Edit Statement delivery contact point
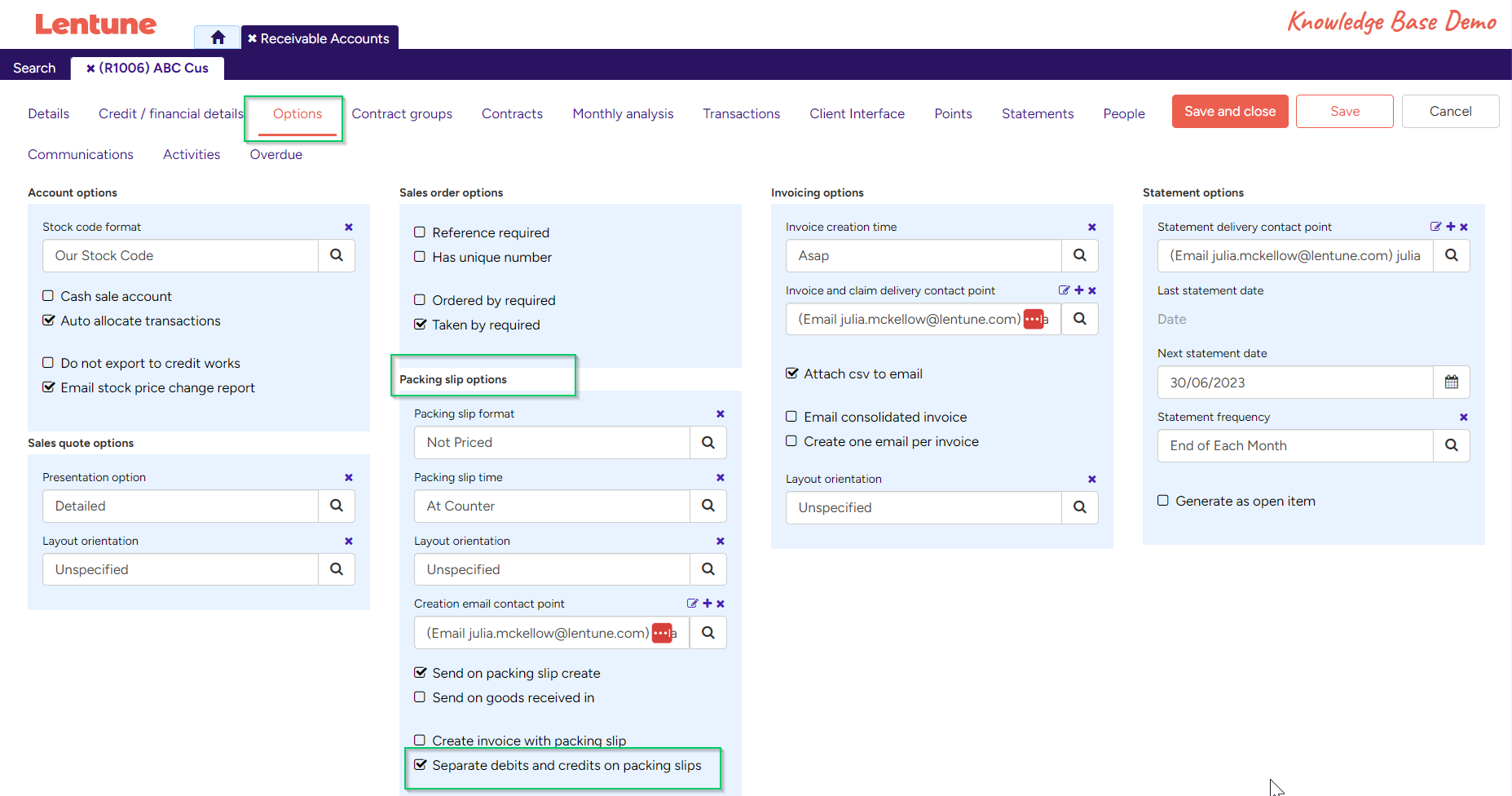1512x796 pixels. point(1435,227)
